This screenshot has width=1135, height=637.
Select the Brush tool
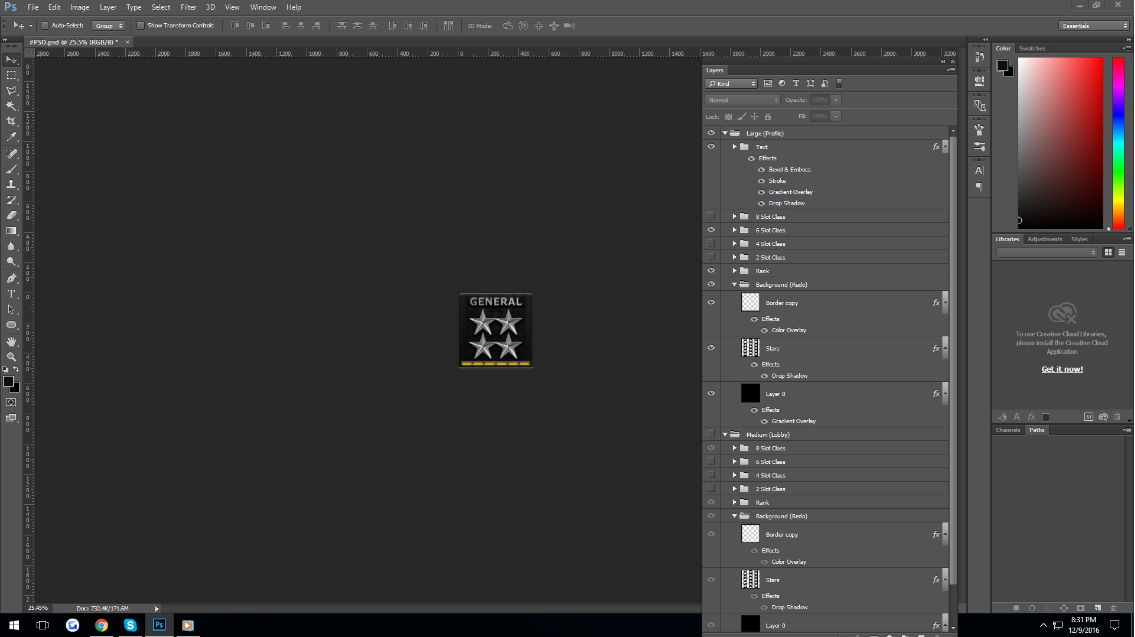(11, 169)
